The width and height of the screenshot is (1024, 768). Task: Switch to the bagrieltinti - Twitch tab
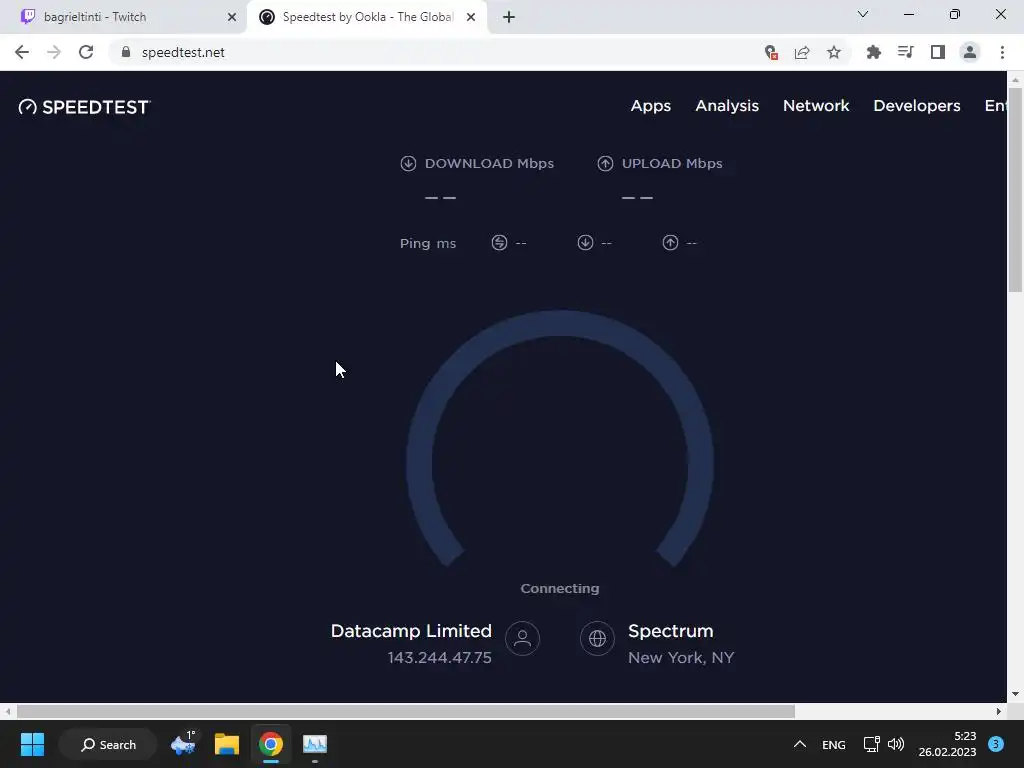pyautogui.click(x=123, y=17)
